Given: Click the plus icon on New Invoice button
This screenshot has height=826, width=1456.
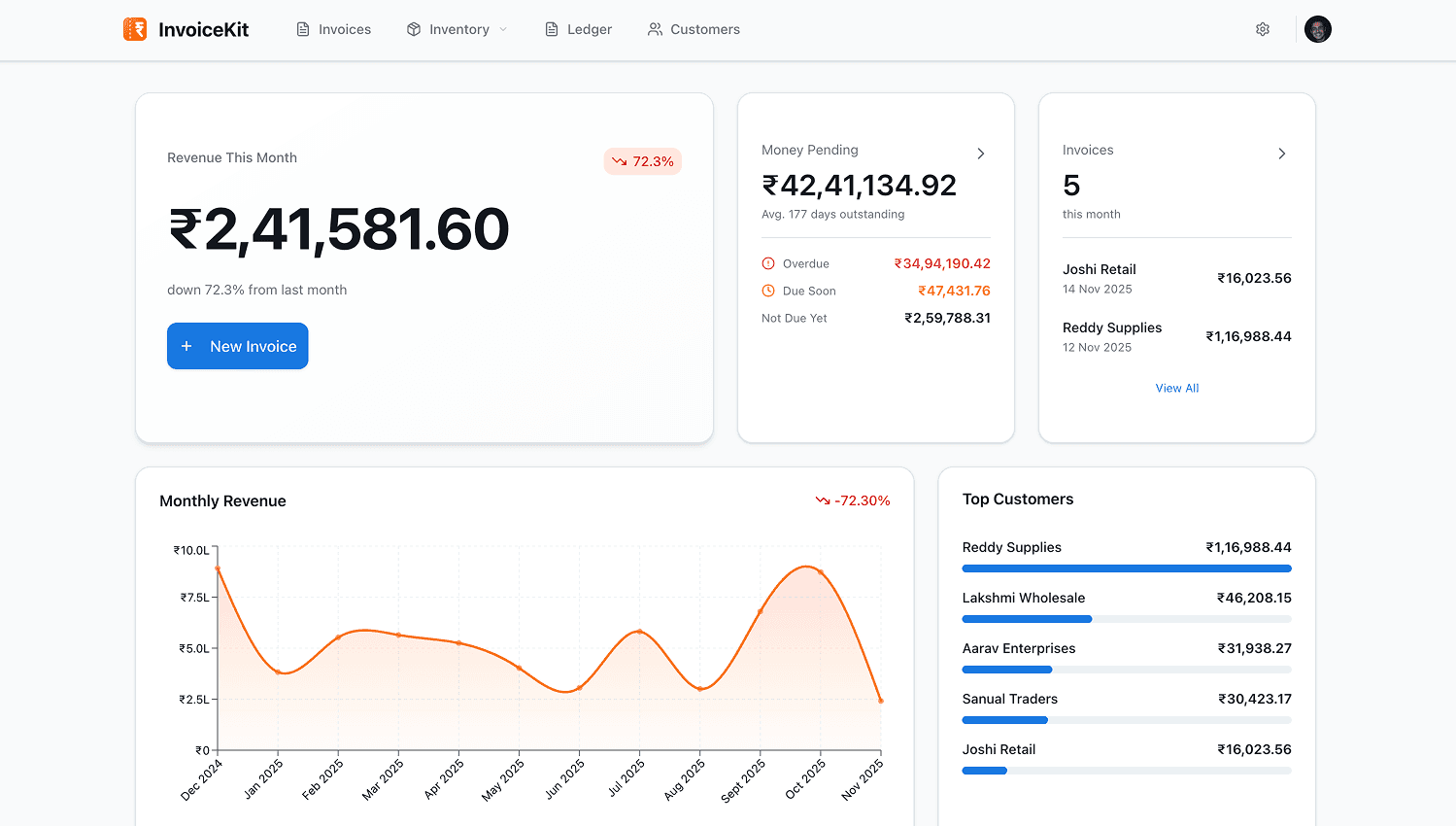Looking at the screenshot, I should tap(186, 346).
